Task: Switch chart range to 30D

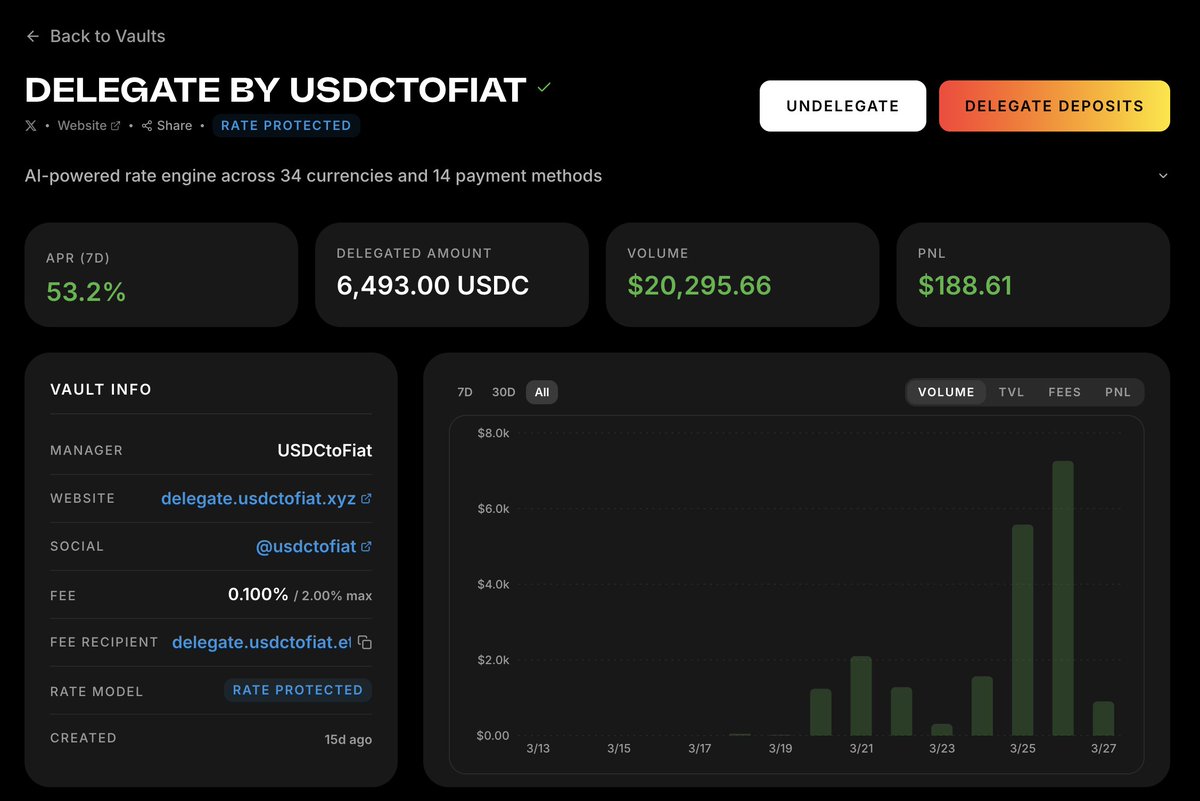Action: tap(504, 392)
